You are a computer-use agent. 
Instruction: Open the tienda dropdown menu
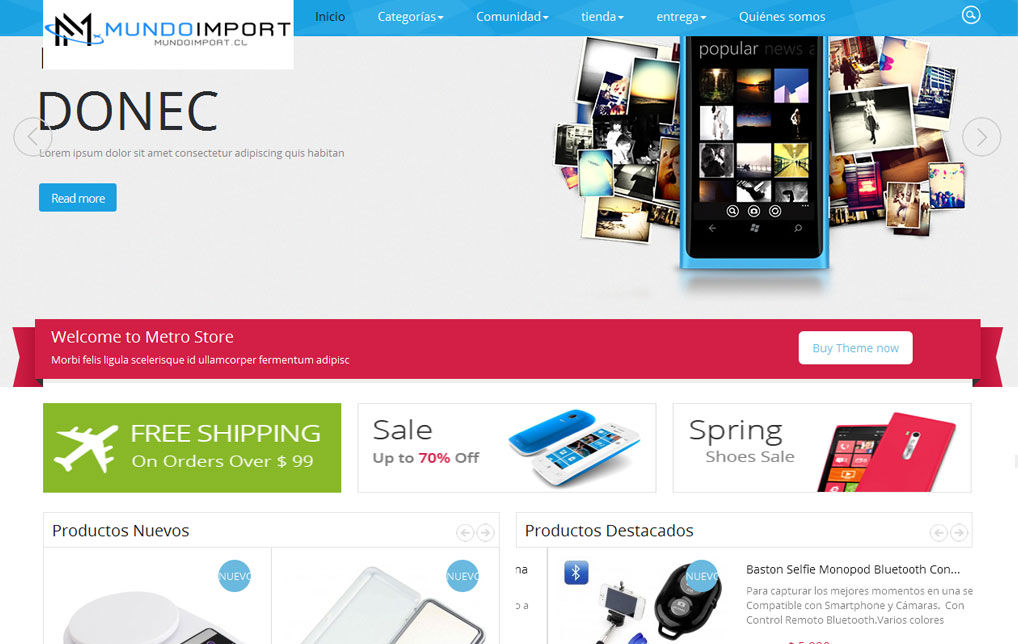tap(602, 17)
